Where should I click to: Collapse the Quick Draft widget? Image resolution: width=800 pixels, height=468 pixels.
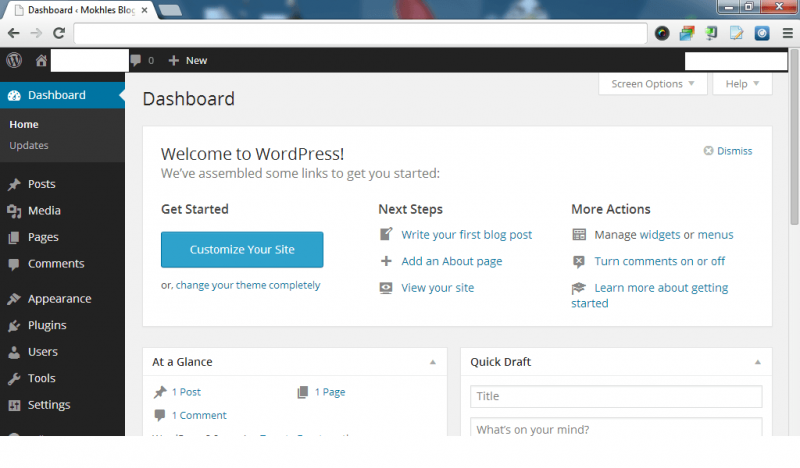757,362
